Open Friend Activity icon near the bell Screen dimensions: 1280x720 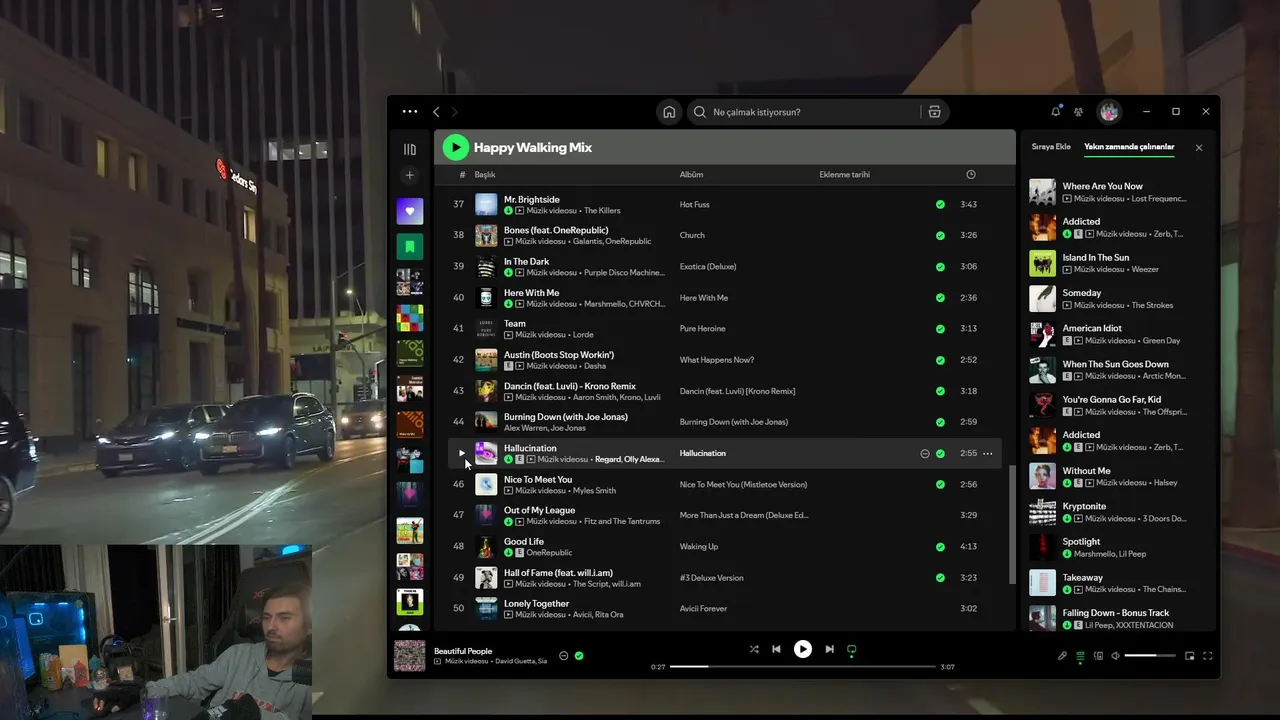point(1078,112)
